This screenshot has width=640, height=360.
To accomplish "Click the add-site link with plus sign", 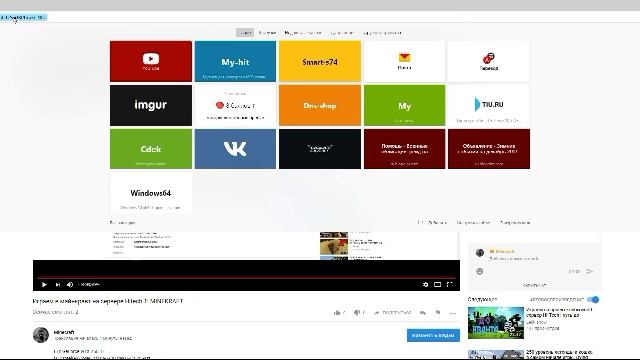I will coord(433,222).
